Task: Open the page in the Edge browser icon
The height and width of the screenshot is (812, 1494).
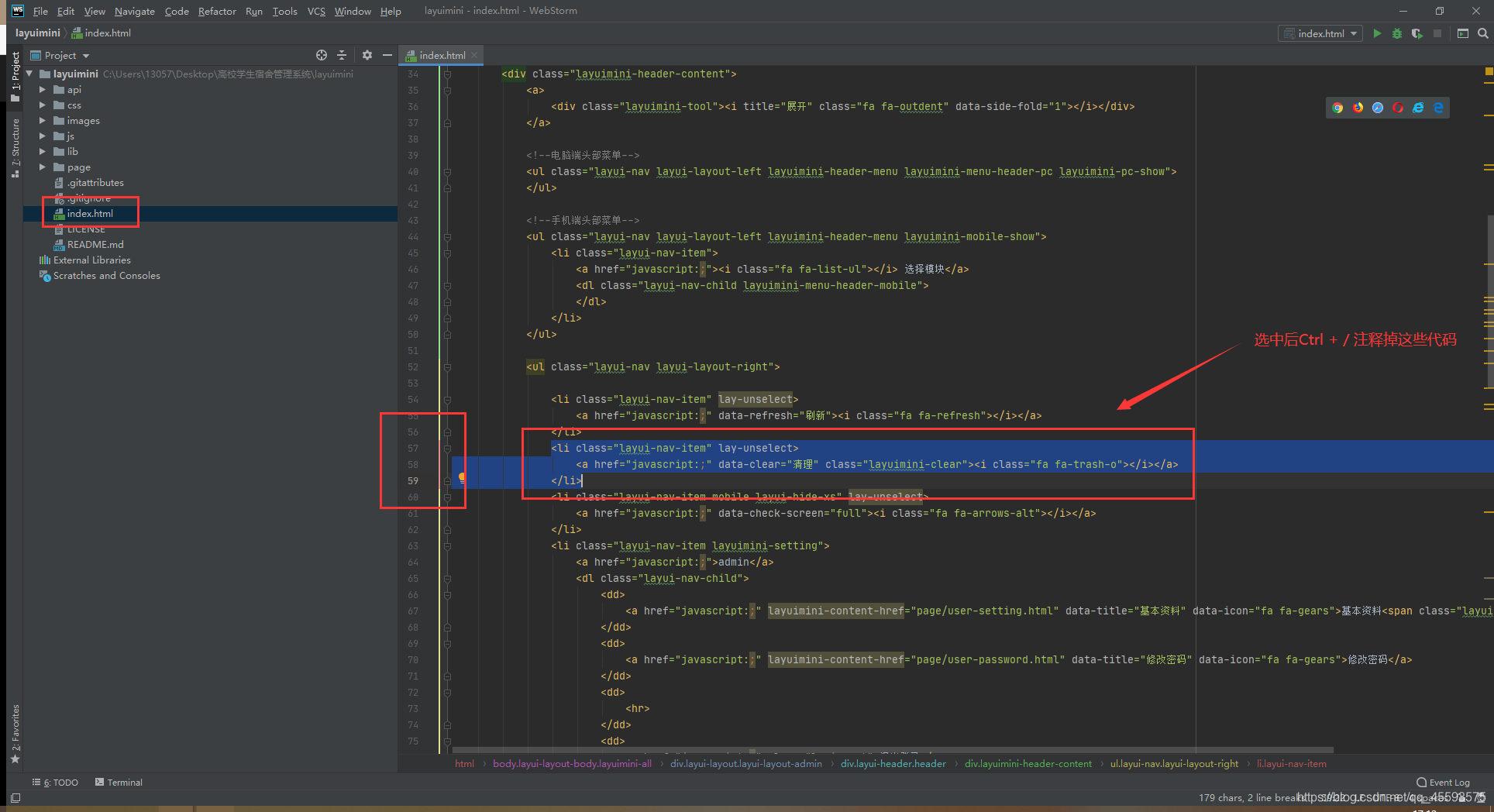Action: [1438, 108]
